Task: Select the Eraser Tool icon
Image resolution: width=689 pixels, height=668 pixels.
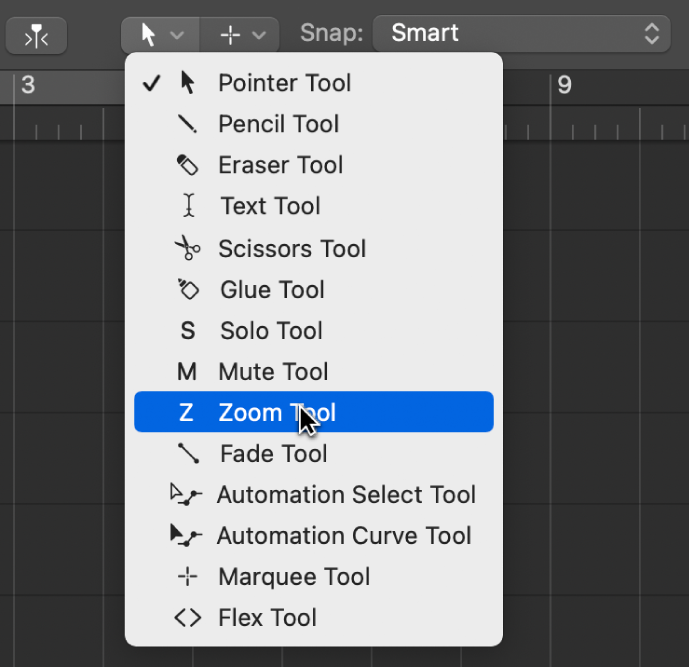Action: point(187,165)
